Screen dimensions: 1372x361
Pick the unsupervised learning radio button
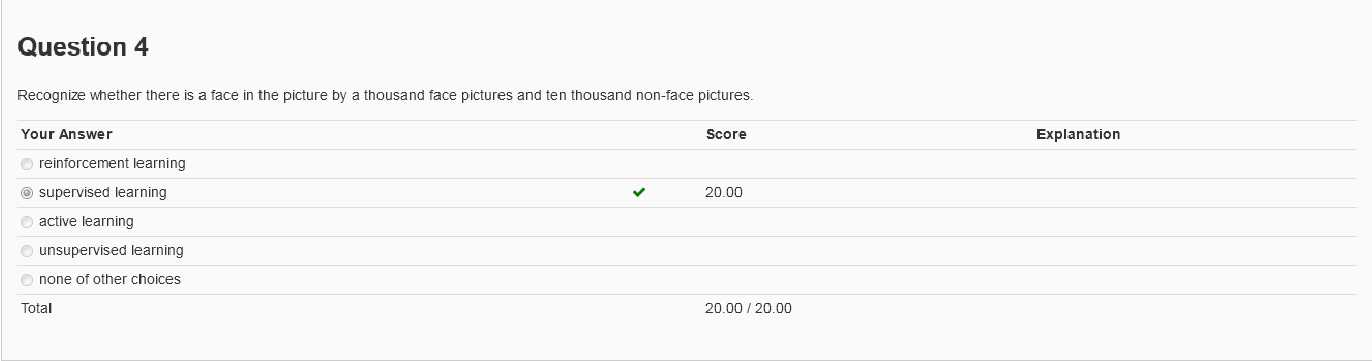(x=27, y=251)
